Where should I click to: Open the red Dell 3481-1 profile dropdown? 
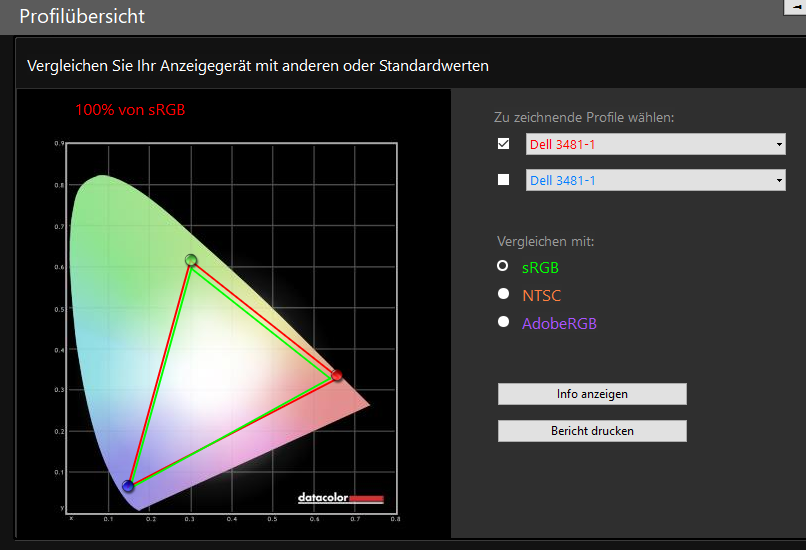(x=655, y=144)
